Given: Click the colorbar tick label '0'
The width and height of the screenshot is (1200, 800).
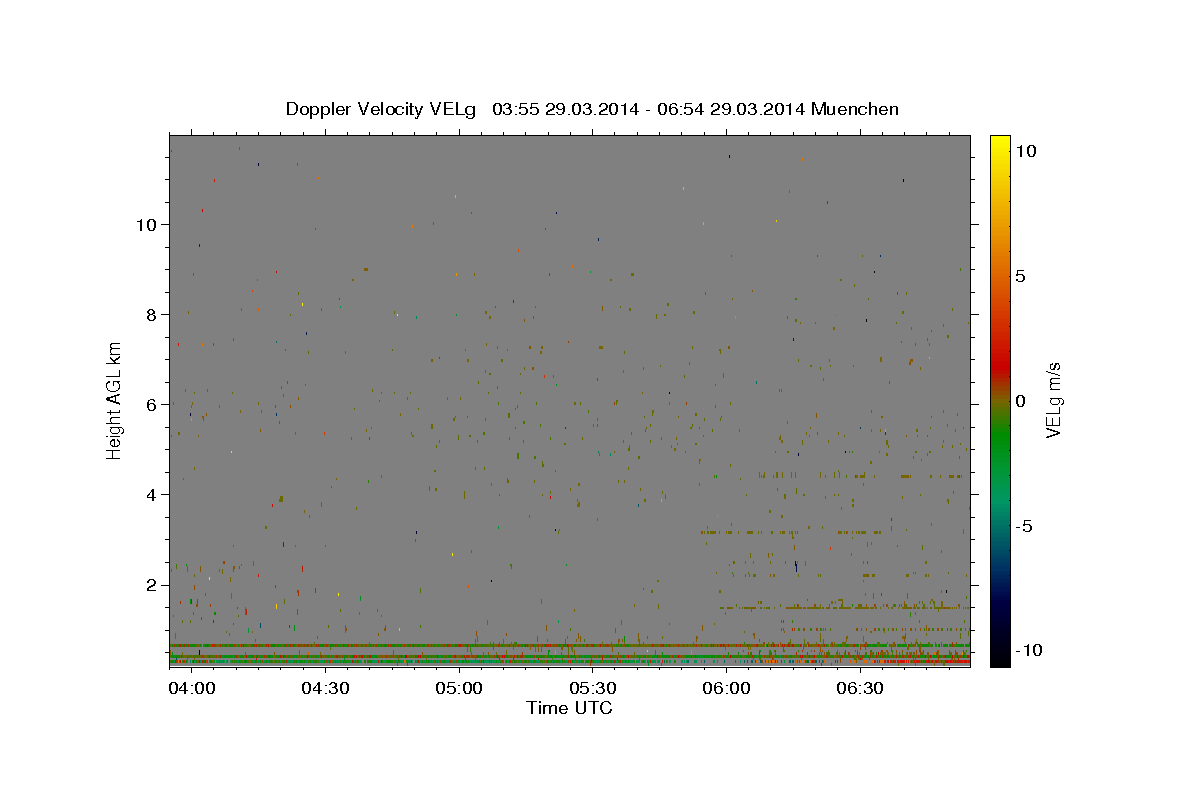Looking at the screenshot, I should pos(1020,401).
